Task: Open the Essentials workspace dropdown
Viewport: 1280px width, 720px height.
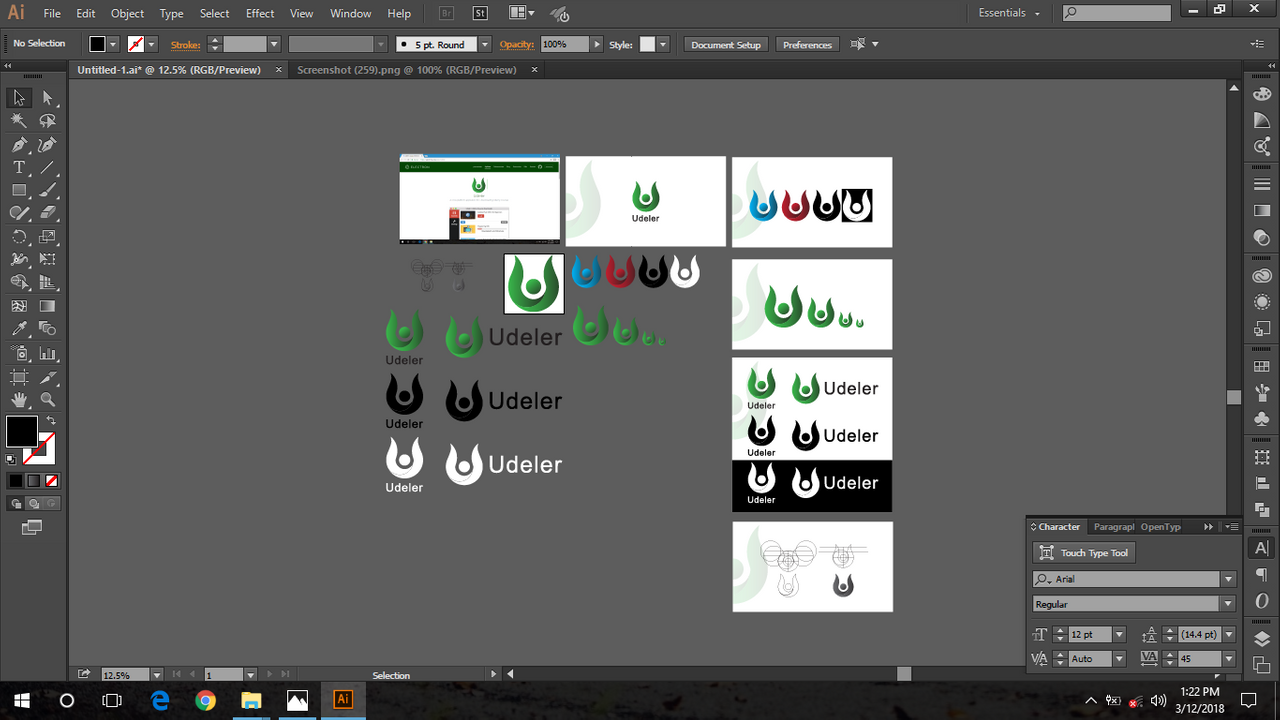Action: [1009, 13]
